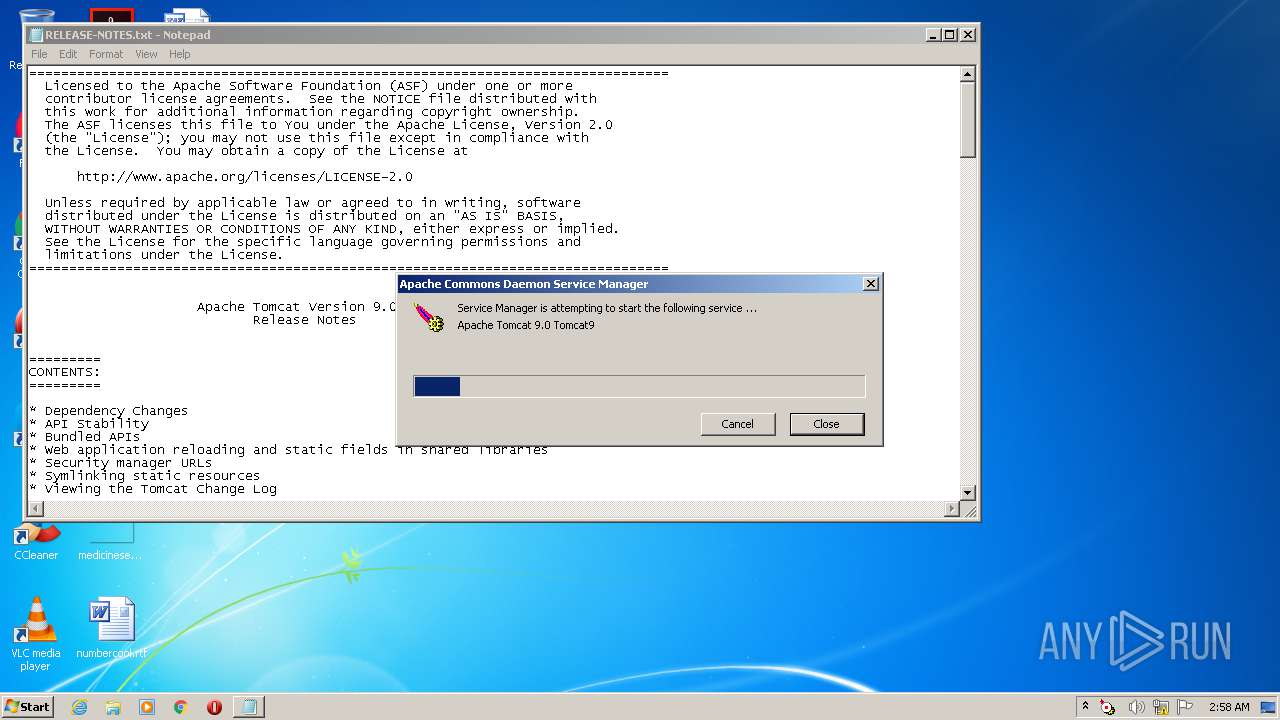
Task: Launch Google Chrome from the taskbar
Action: point(181,707)
